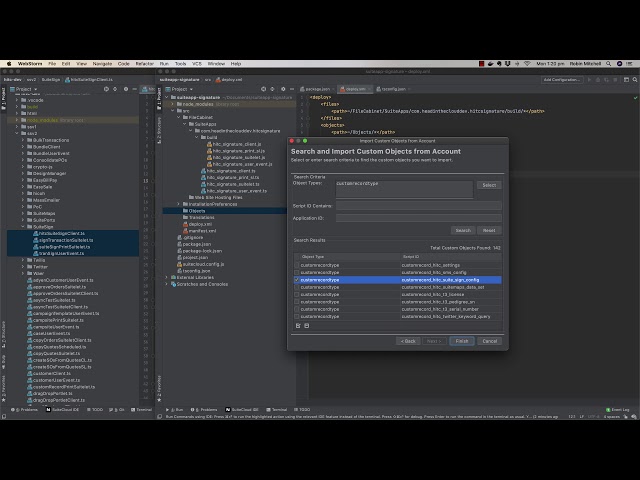Click the Object Types text area
This screenshot has width=640, height=480.
pyautogui.click(x=404, y=189)
